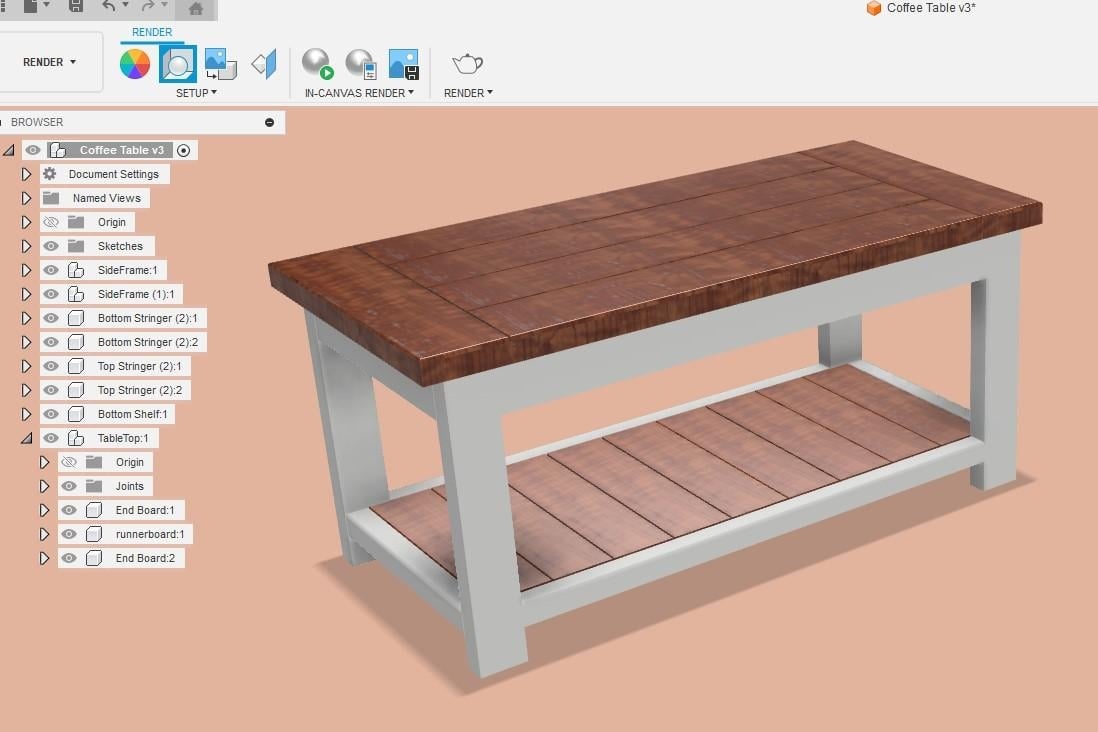Open the IN-CANVAS RENDER panel menu
The height and width of the screenshot is (732, 1098).
(x=359, y=92)
